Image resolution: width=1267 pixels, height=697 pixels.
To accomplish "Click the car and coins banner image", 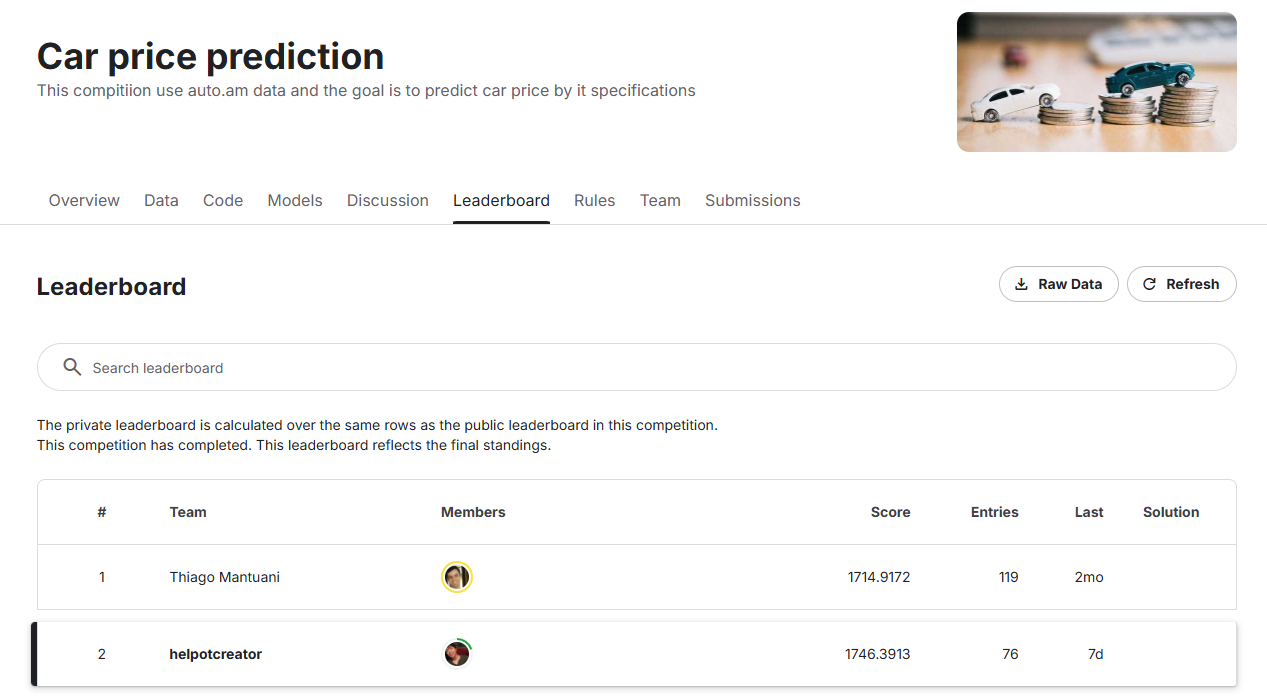I will click(x=1097, y=82).
